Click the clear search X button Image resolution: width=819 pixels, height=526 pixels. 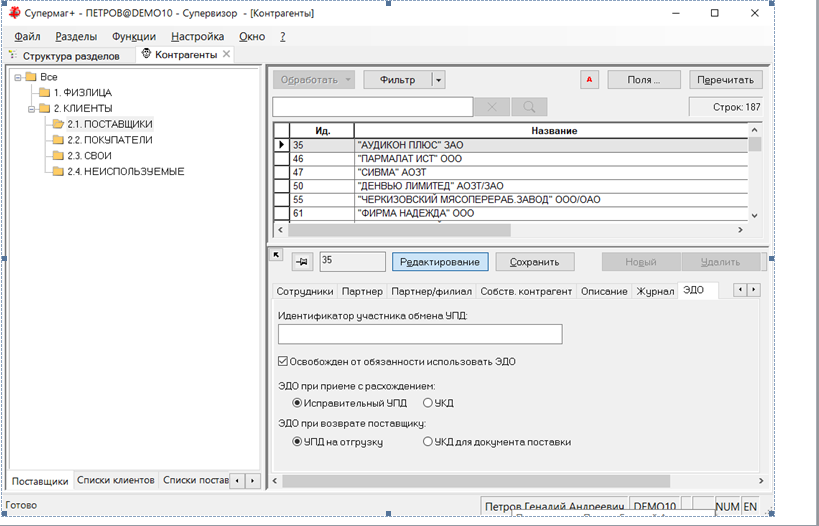492,107
